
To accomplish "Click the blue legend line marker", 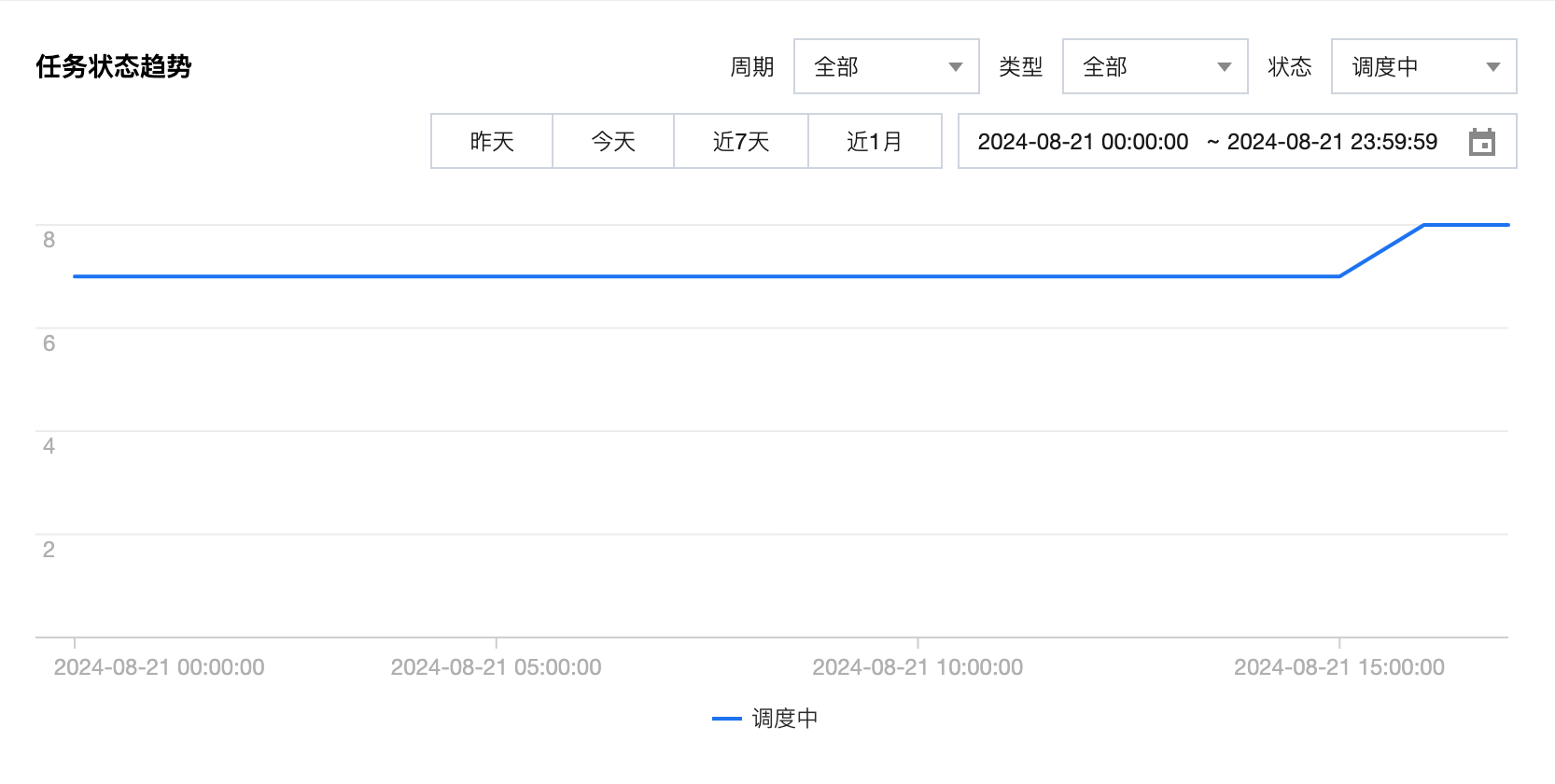I will click(726, 719).
